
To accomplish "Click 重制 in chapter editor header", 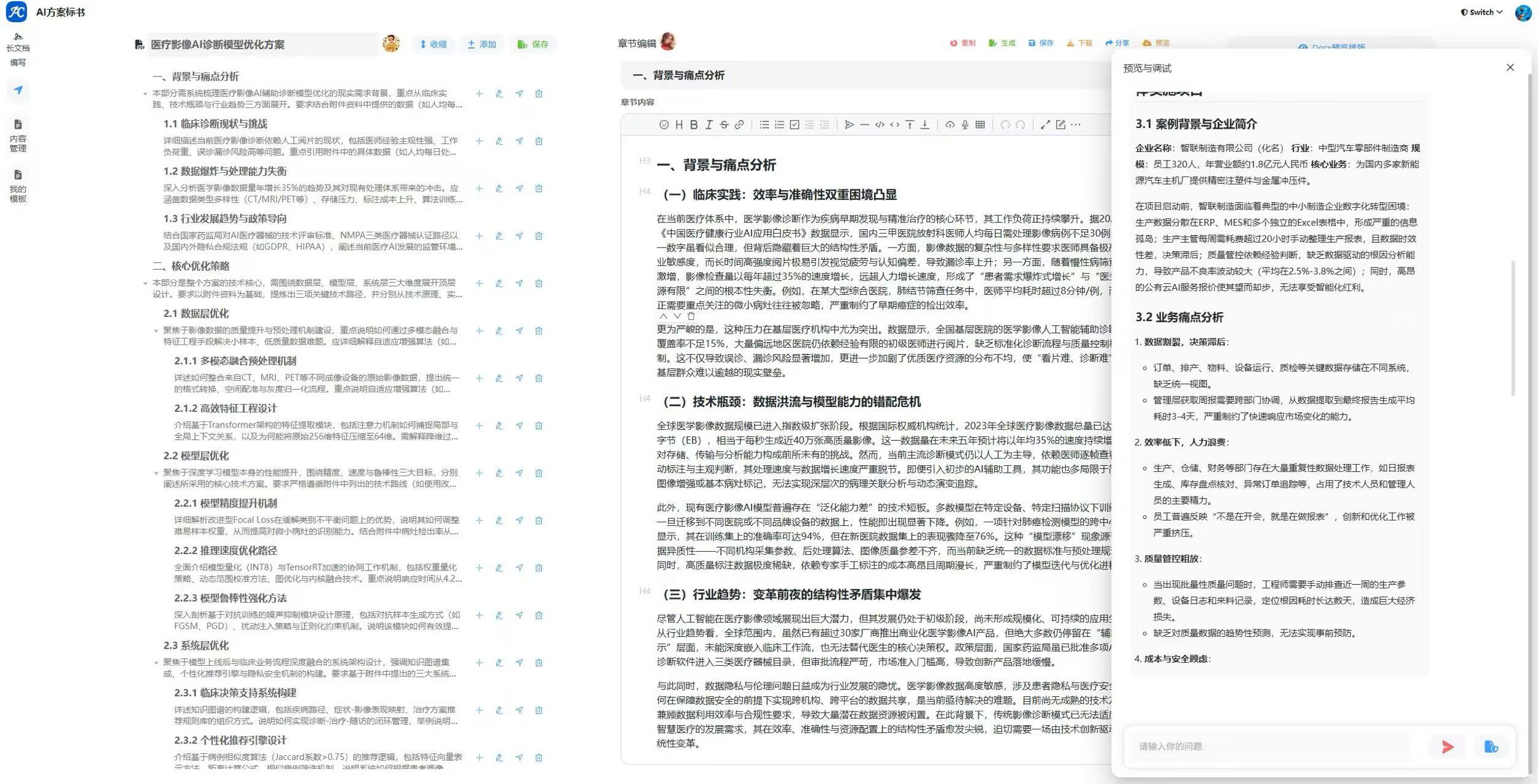I will click(x=962, y=43).
